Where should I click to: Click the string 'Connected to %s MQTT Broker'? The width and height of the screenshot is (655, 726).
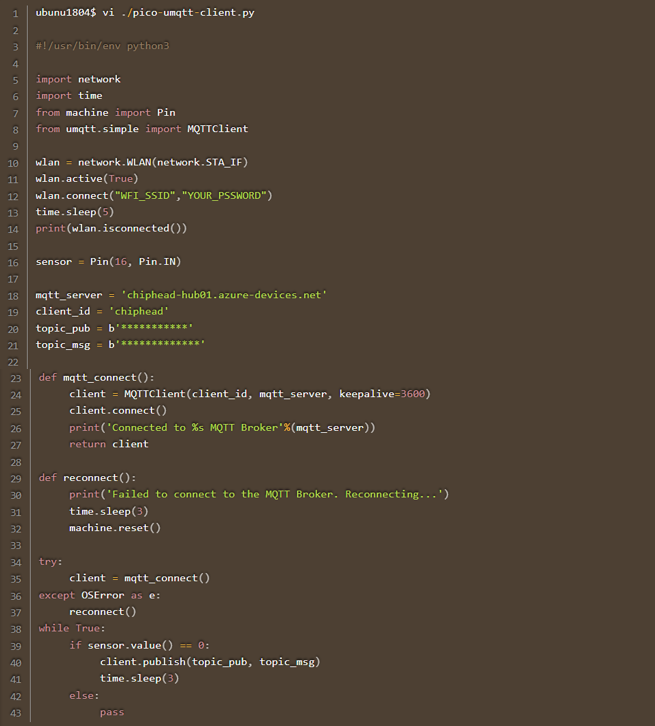[195, 427]
